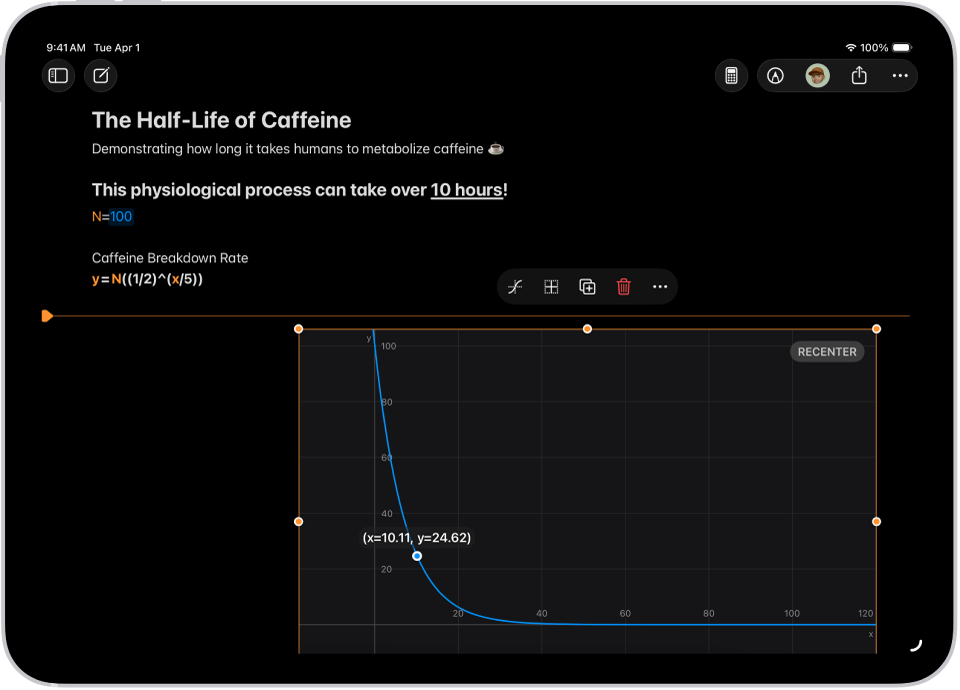Open the Share sheet icon
The height and width of the screenshot is (690, 960).
point(858,76)
